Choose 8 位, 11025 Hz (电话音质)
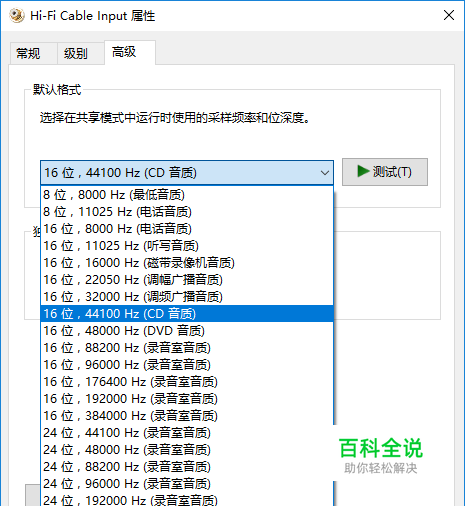465x506 pixels. pos(187,212)
